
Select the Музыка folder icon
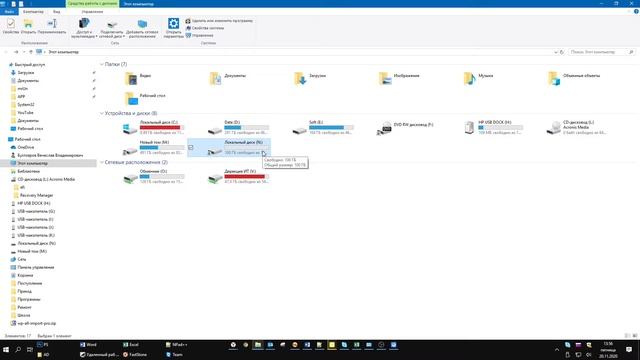click(x=469, y=78)
